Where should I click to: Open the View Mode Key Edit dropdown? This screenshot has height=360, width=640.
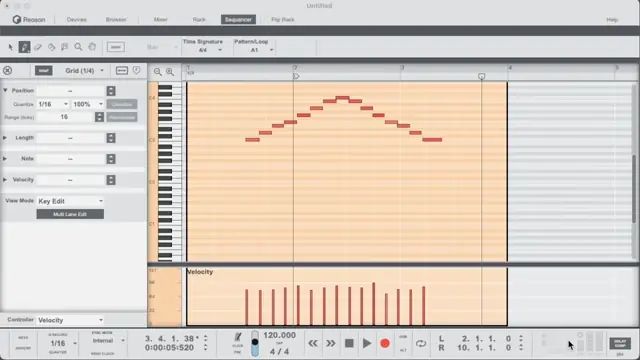[70, 201]
